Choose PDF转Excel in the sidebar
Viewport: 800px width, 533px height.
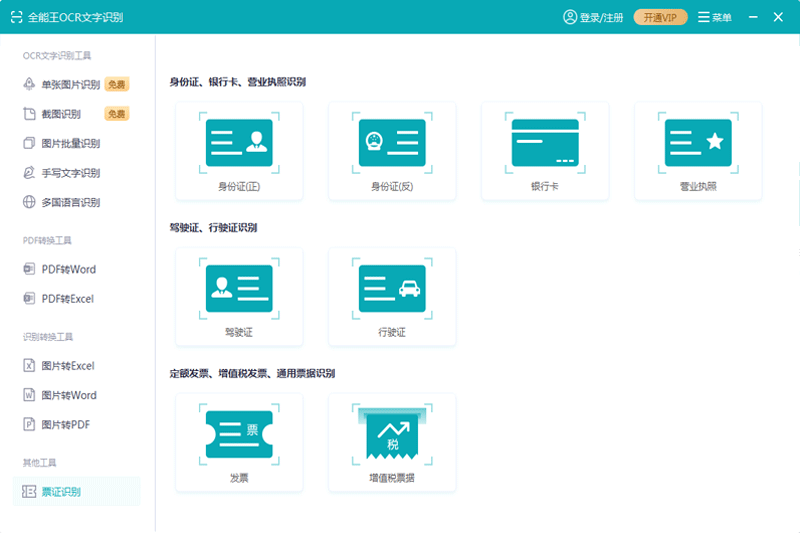tap(68, 299)
